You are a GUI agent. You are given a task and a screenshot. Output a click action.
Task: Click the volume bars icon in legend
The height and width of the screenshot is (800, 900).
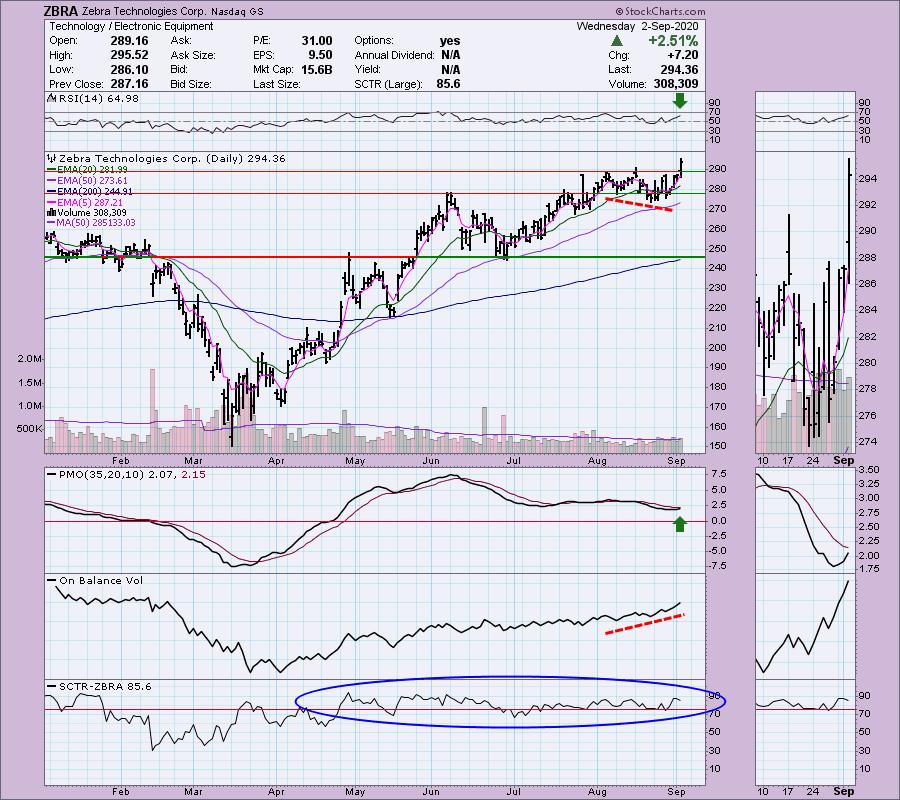52,212
